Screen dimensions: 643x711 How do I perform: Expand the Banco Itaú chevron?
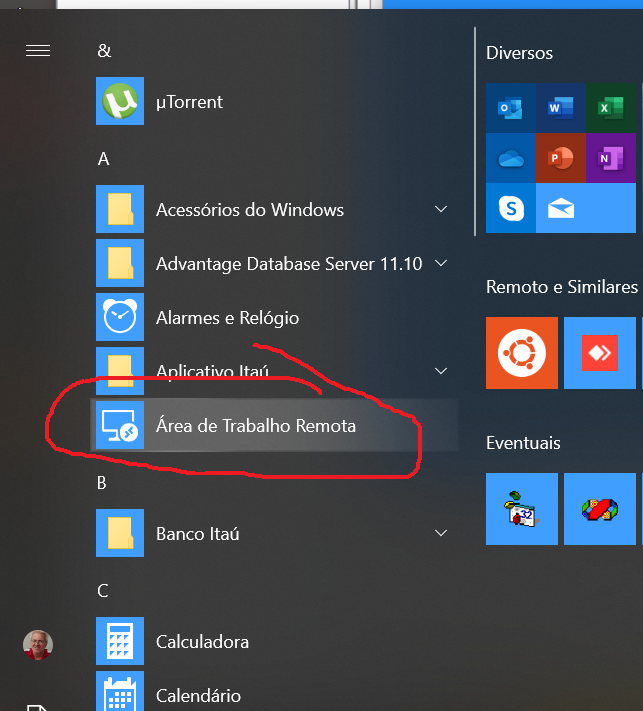coord(441,533)
